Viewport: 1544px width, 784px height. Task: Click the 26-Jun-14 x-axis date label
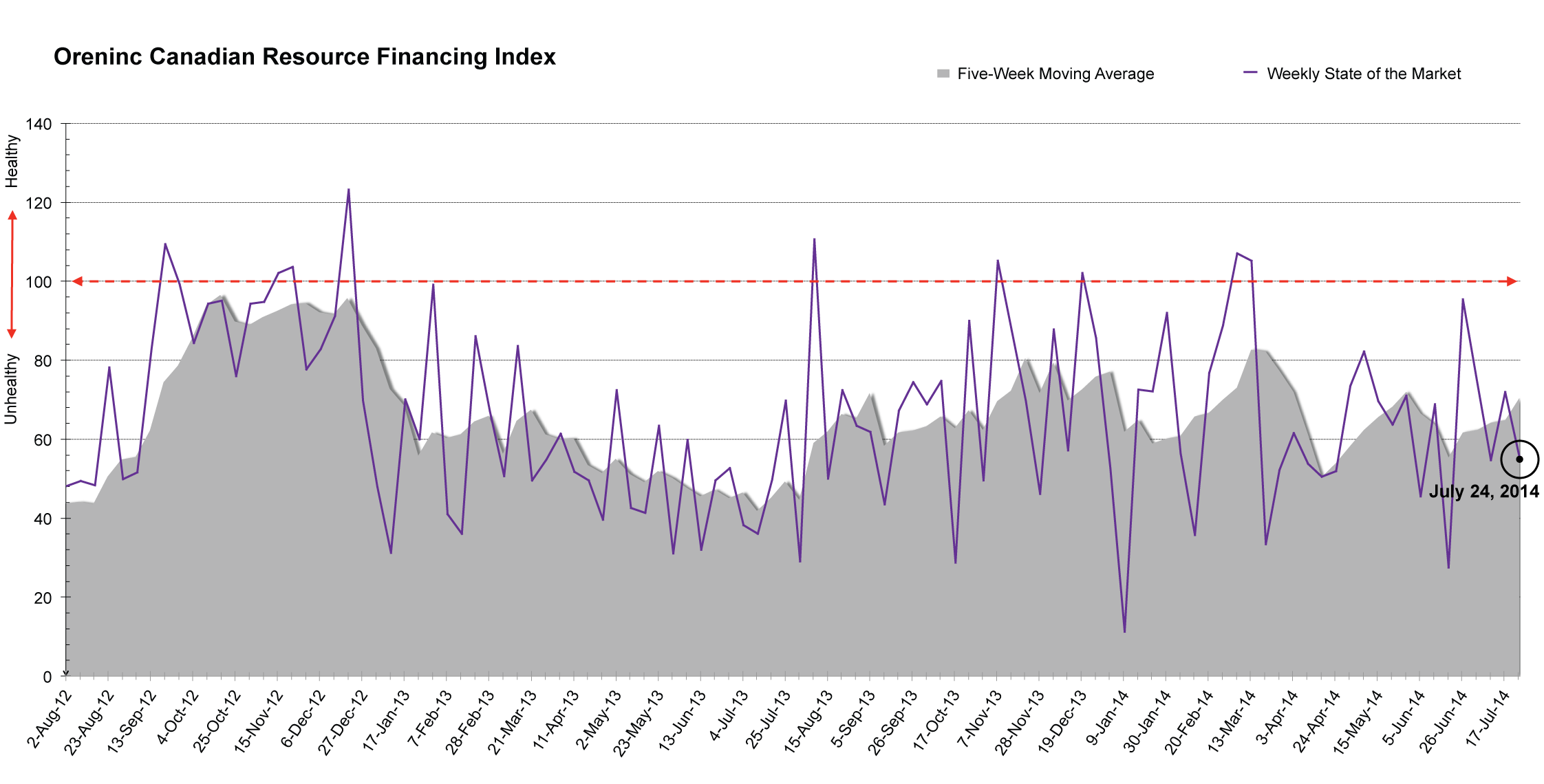pyautogui.click(x=1445, y=723)
